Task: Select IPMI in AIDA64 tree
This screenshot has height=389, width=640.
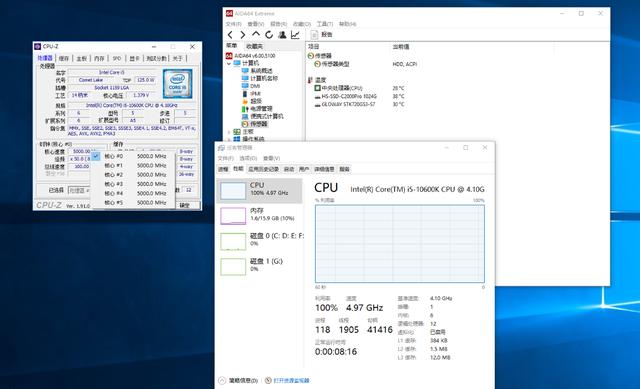Action: (251, 93)
